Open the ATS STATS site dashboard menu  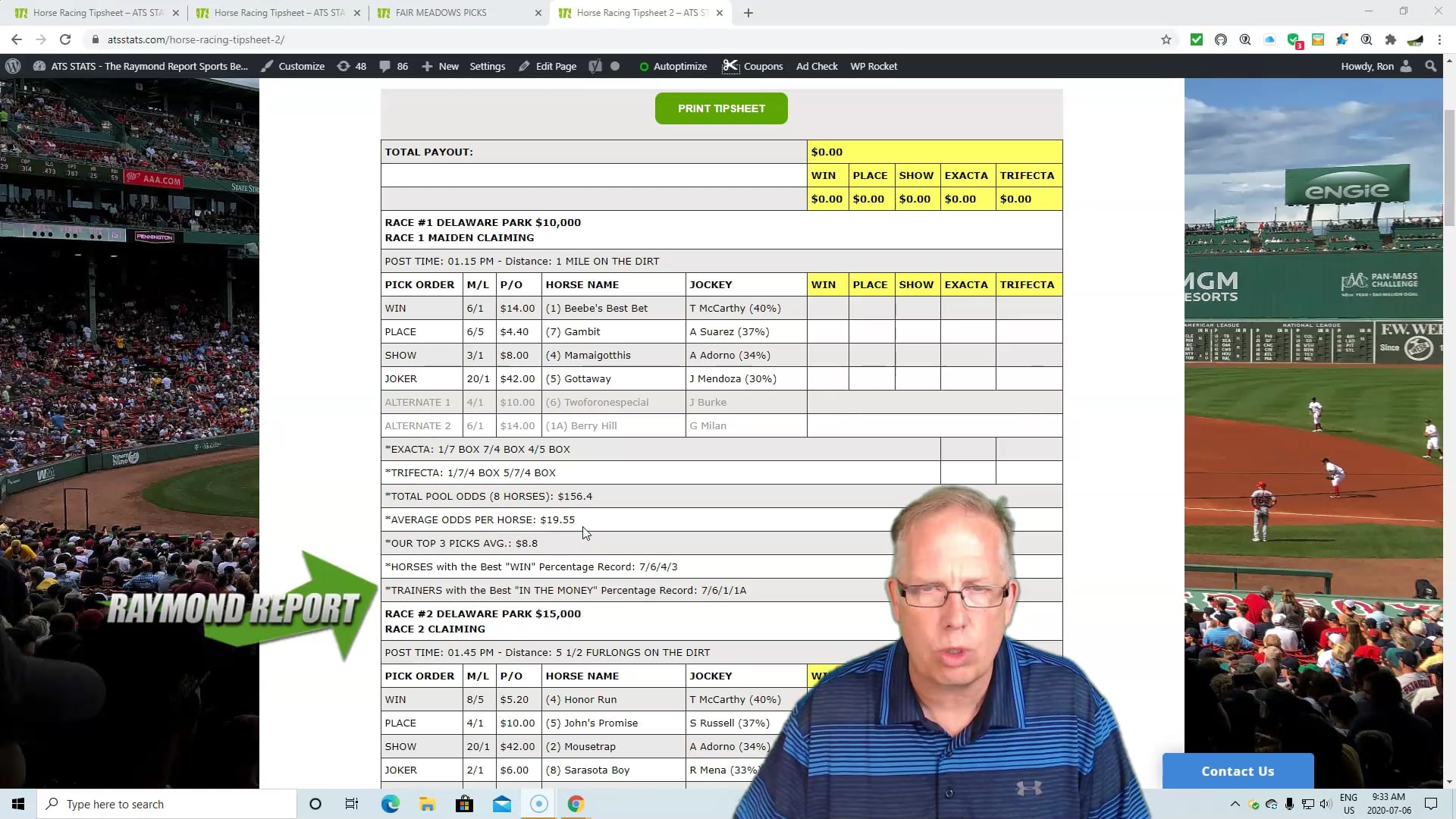coord(140,66)
